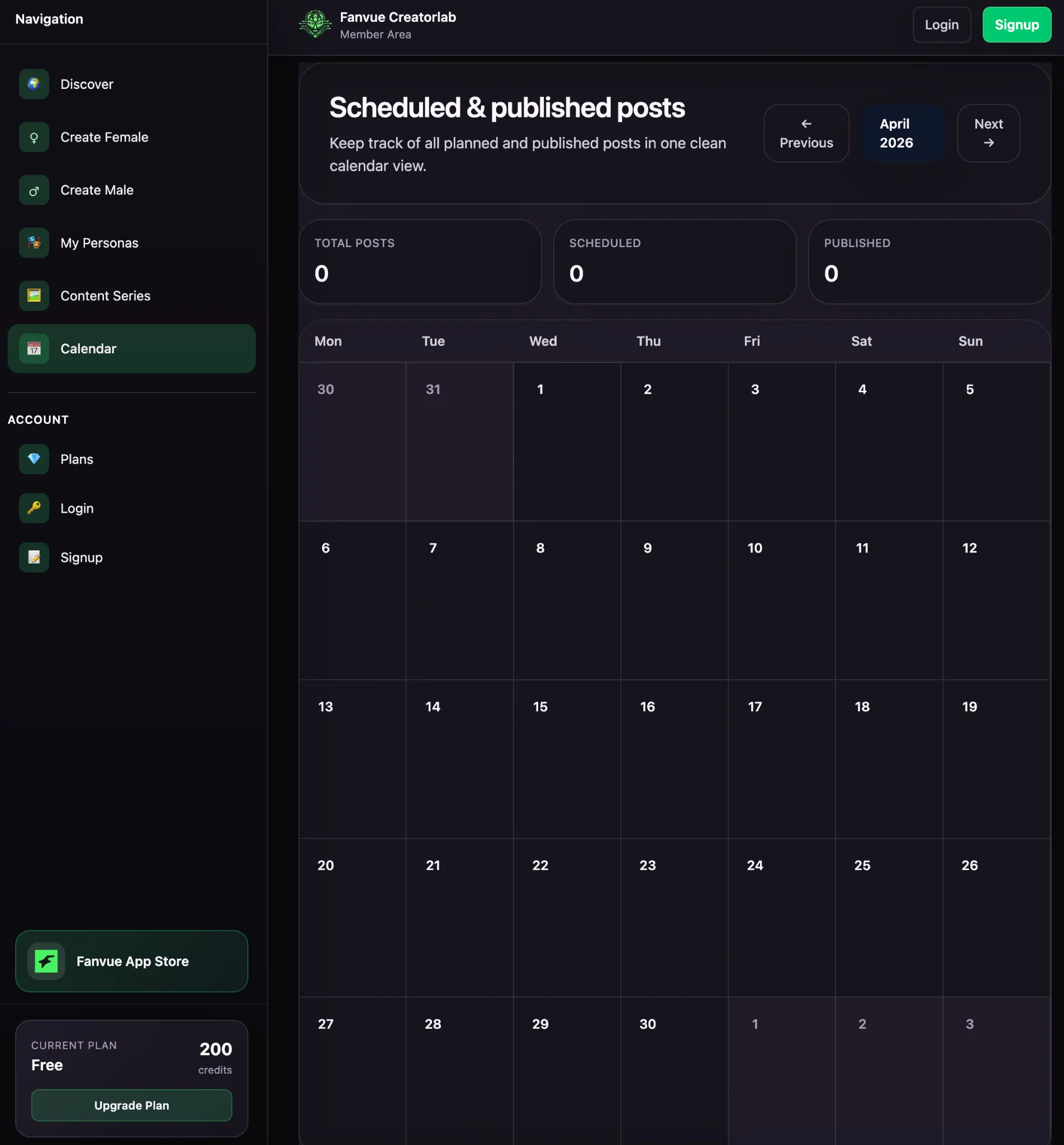Click the Discover globe icon
Viewport: 1064px width, 1145px height.
34,84
